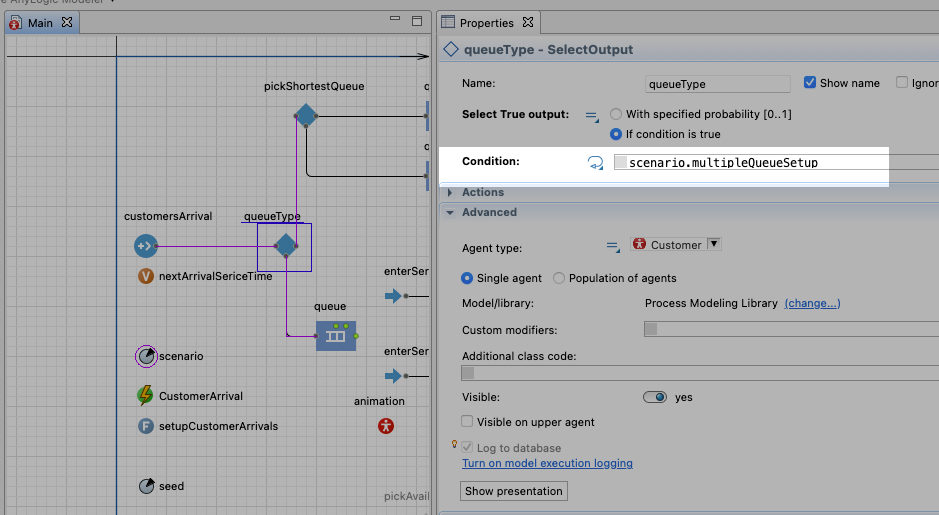Image resolution: width=939 pixels, height=515 pixels.
Task: Click the Additional class code field
Action: pos(700,373)
